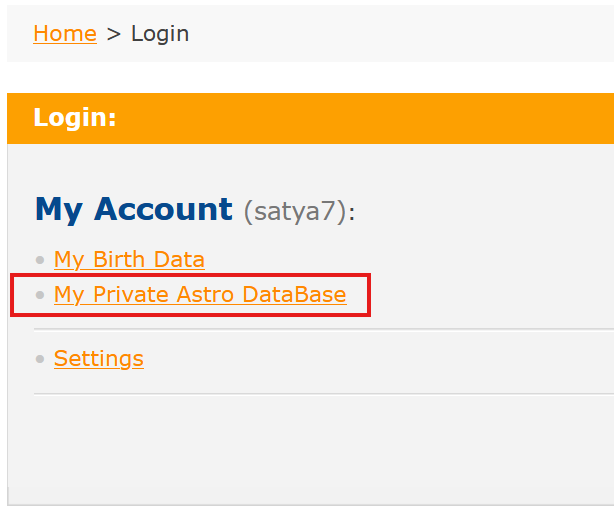
Task: Click the orange "Login:" header title
Action: [75, 118]
